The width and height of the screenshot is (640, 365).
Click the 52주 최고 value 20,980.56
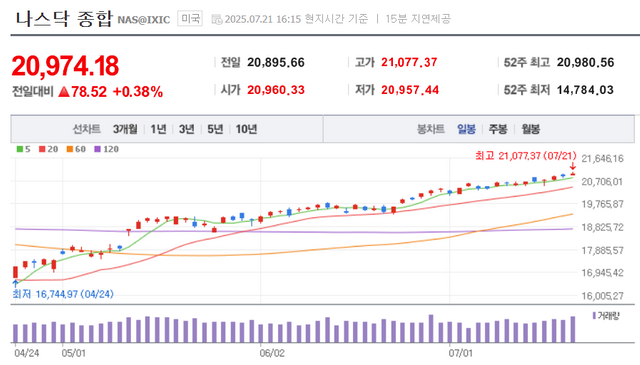point(585,62)
